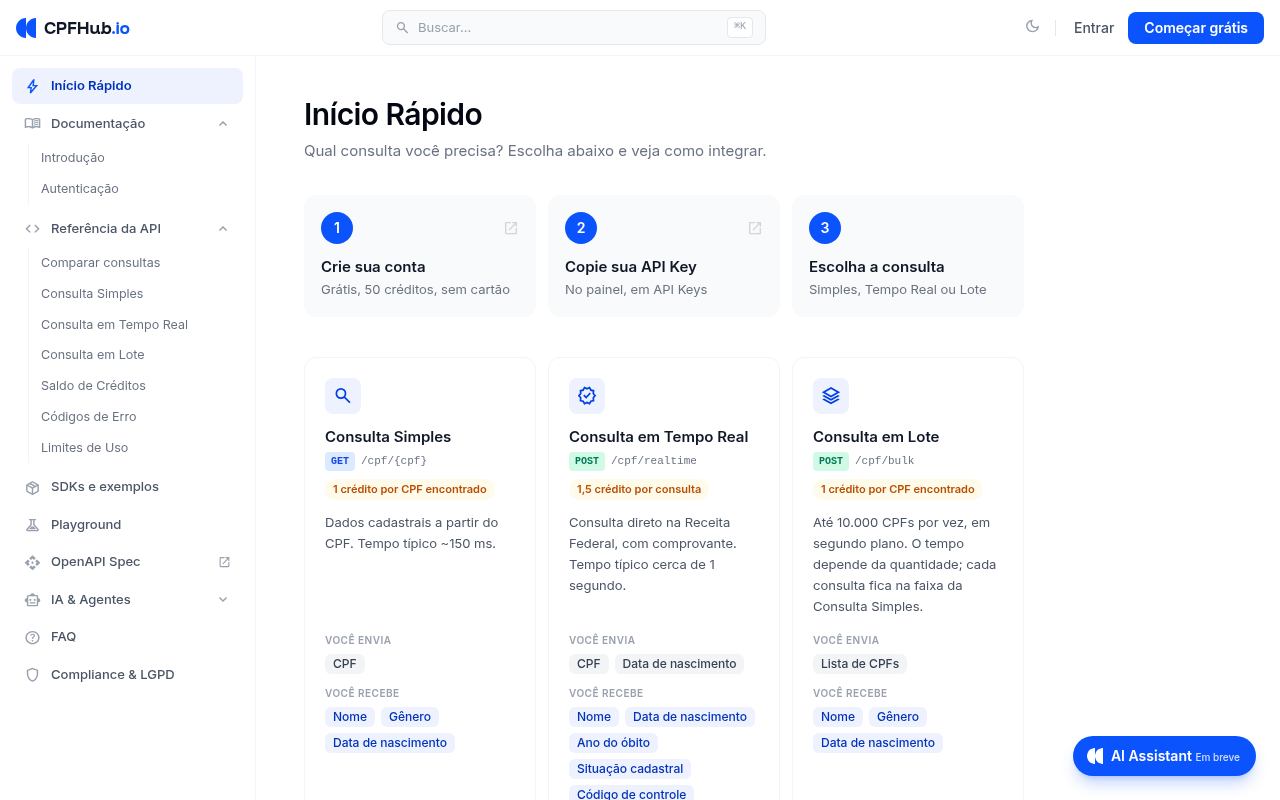This screenshot has height=800, width=1280.
Task: Click the OpenAPI Spec nodes icon
Action: pos(33,562)
